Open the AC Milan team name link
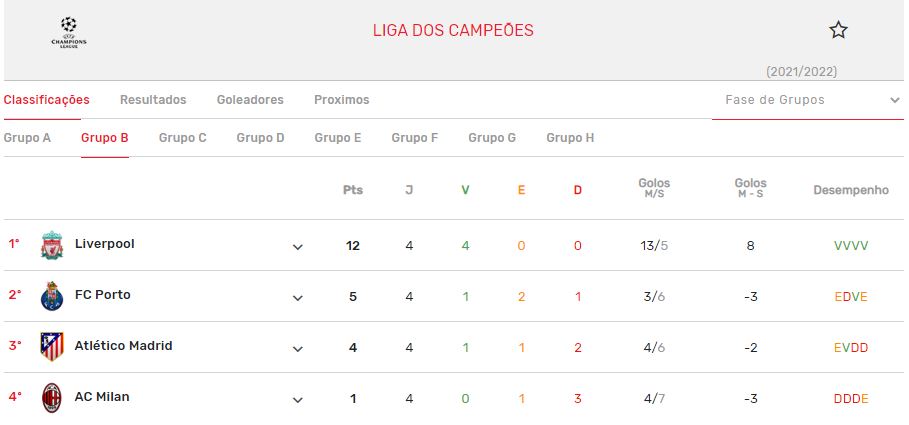 tap(102, 397)
